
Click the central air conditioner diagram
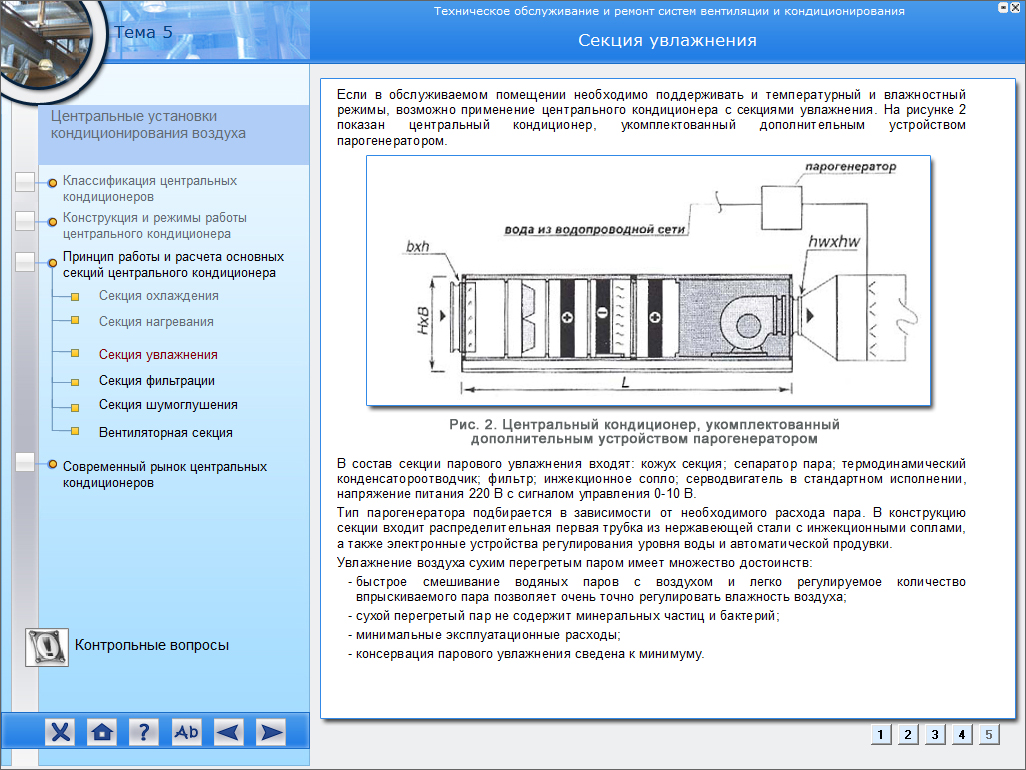[648, 280]
